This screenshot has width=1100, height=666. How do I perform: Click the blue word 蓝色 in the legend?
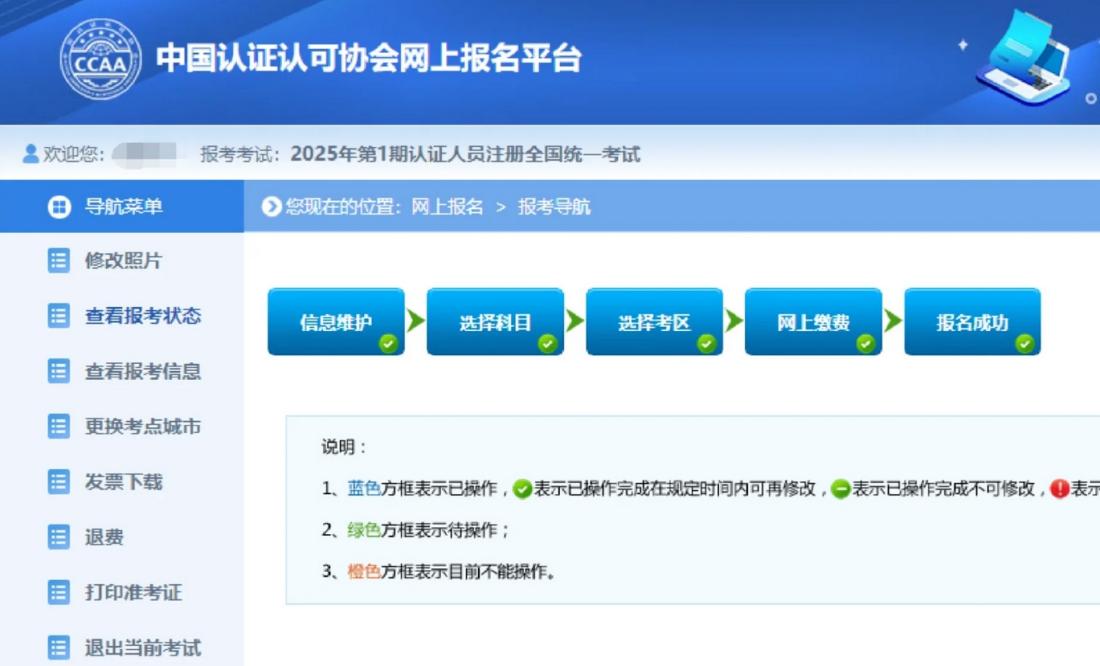[x=364, y=489]
